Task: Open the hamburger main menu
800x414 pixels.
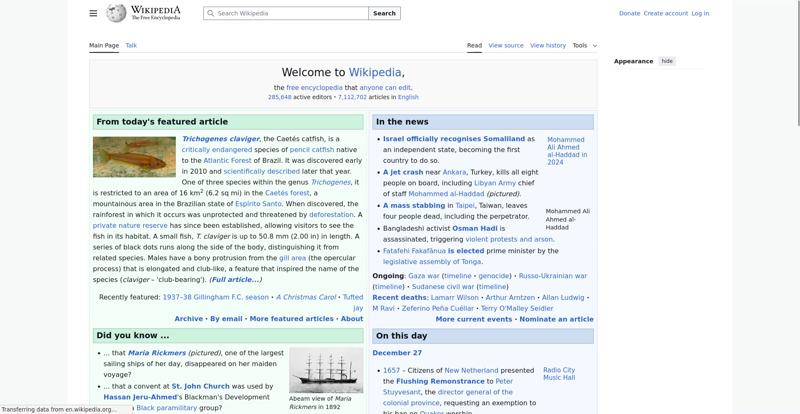Action: click(93, 13)
